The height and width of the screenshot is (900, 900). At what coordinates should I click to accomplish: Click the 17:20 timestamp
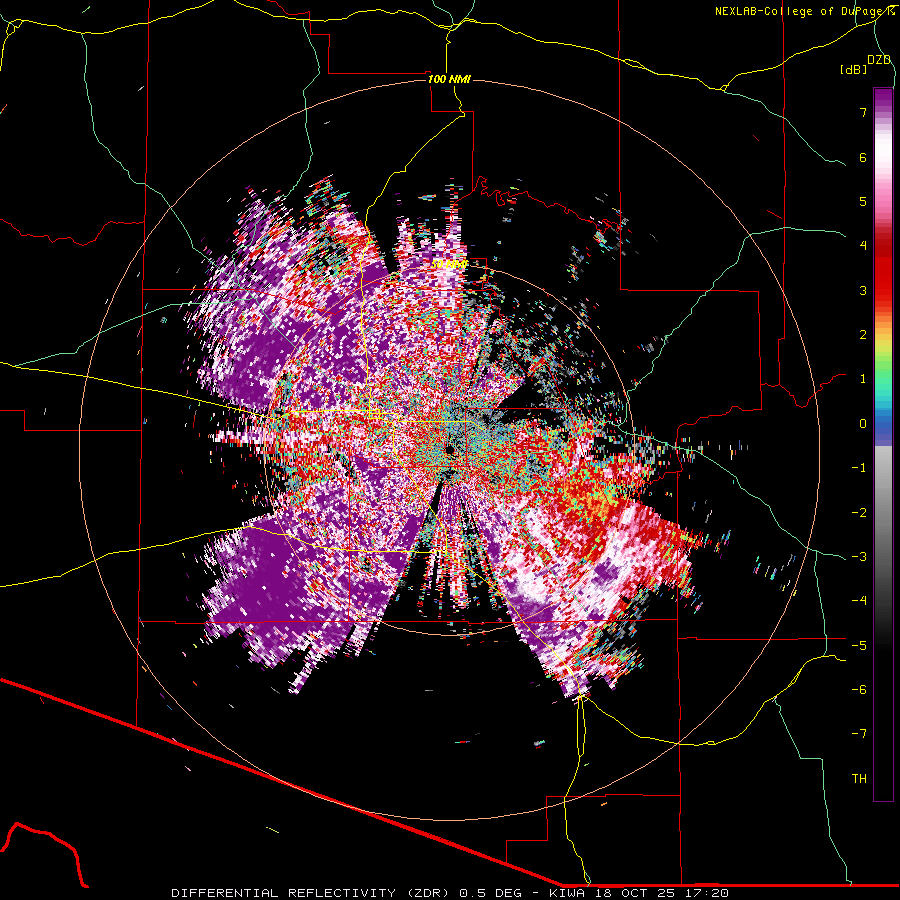tap(707, 893)
